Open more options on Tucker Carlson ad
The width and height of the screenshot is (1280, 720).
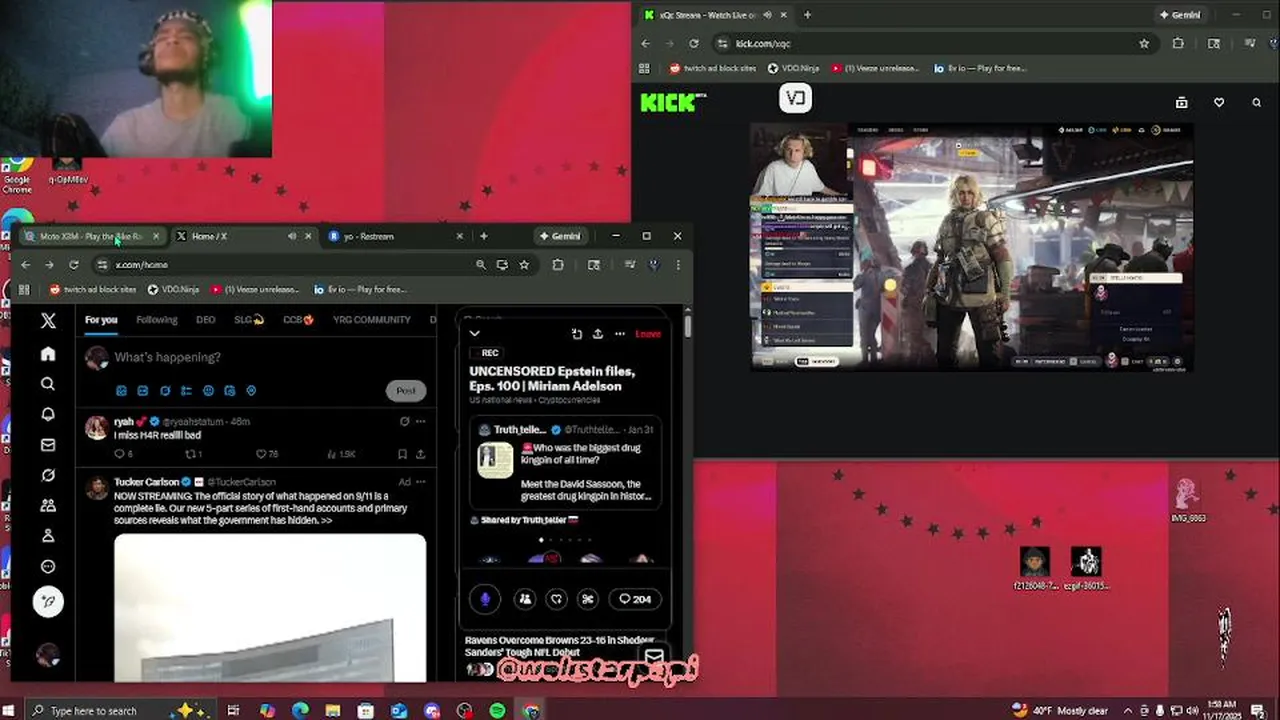(420, 482)
